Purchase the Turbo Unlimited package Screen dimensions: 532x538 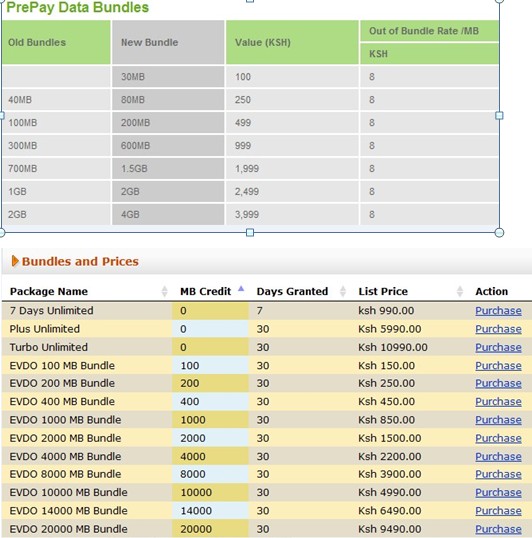pyautogui.click(x=498, y=347)
